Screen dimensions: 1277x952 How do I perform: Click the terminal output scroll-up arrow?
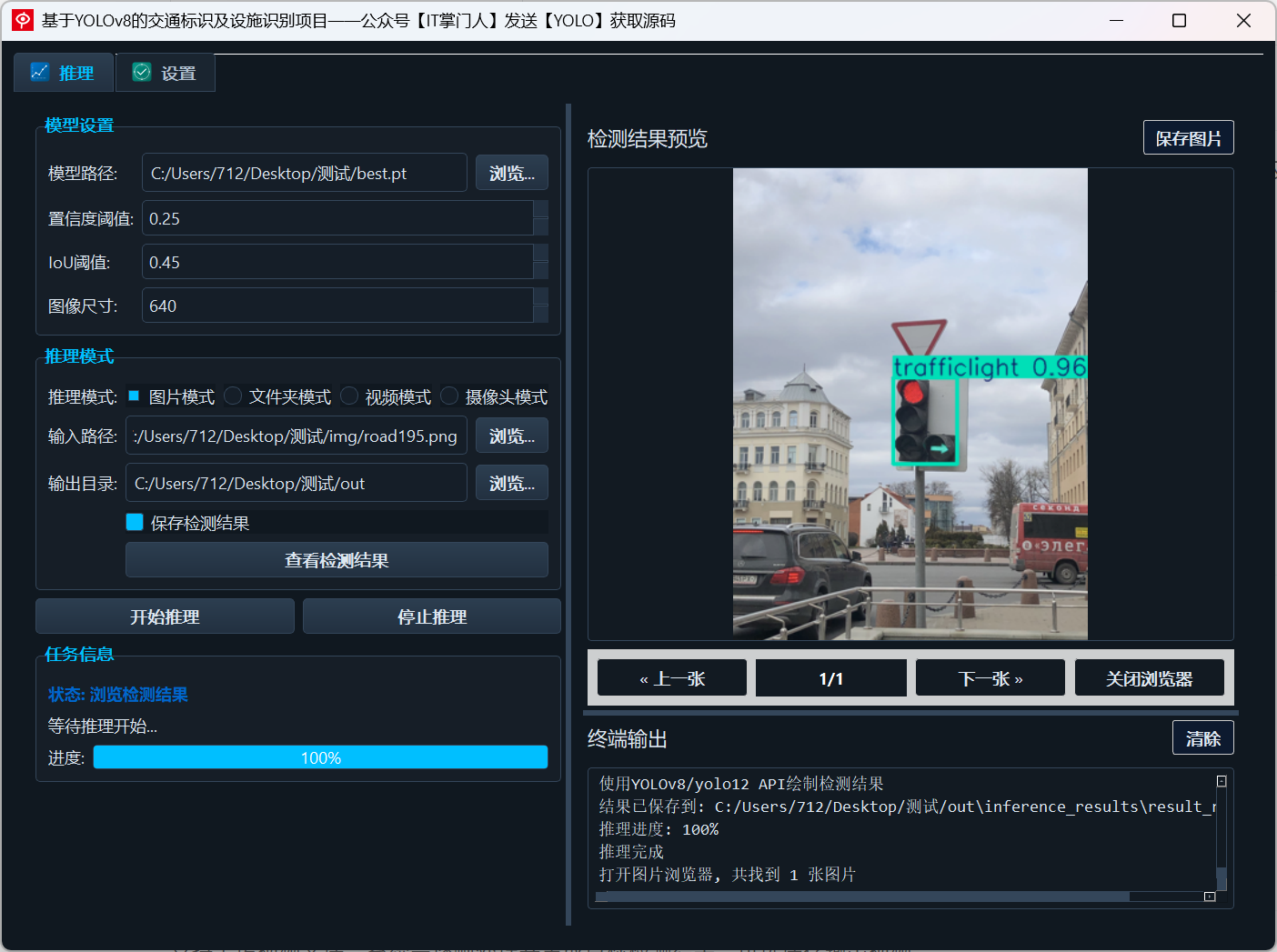point(1222,781)
